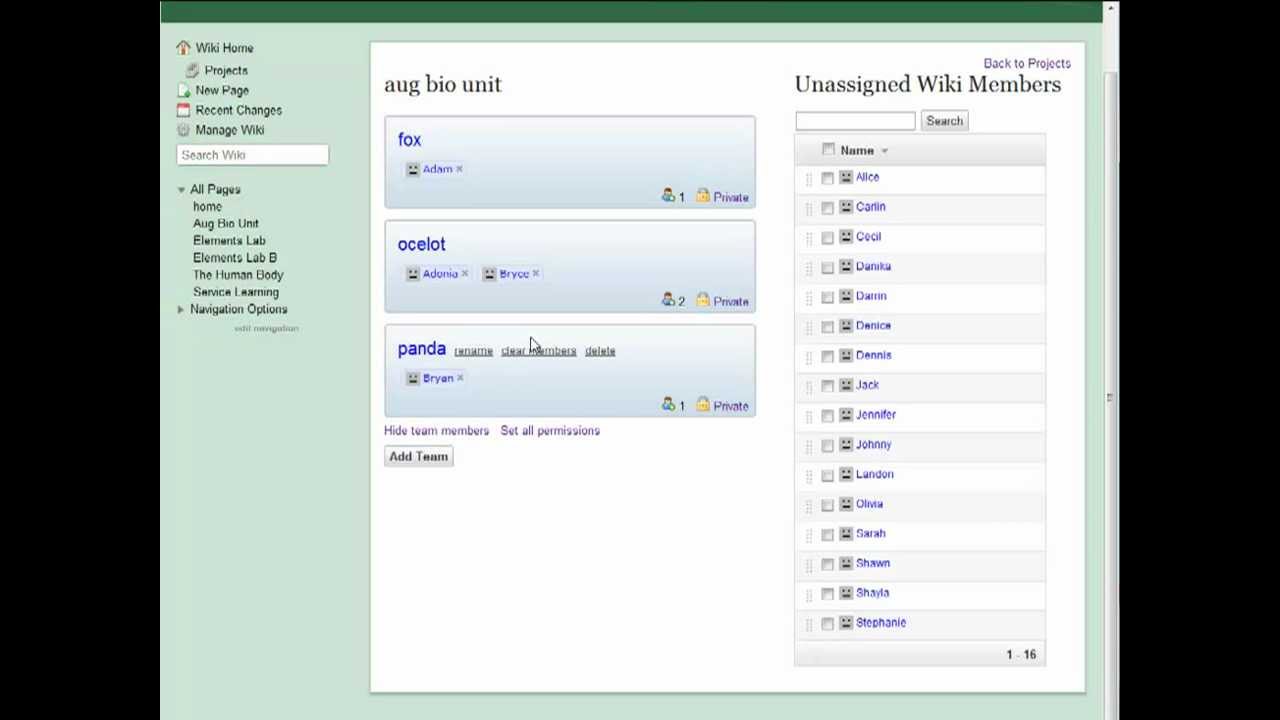Check the checkbox for Cecil
This screenshot has width=1280, height=720.
click(x=827, y=238)
